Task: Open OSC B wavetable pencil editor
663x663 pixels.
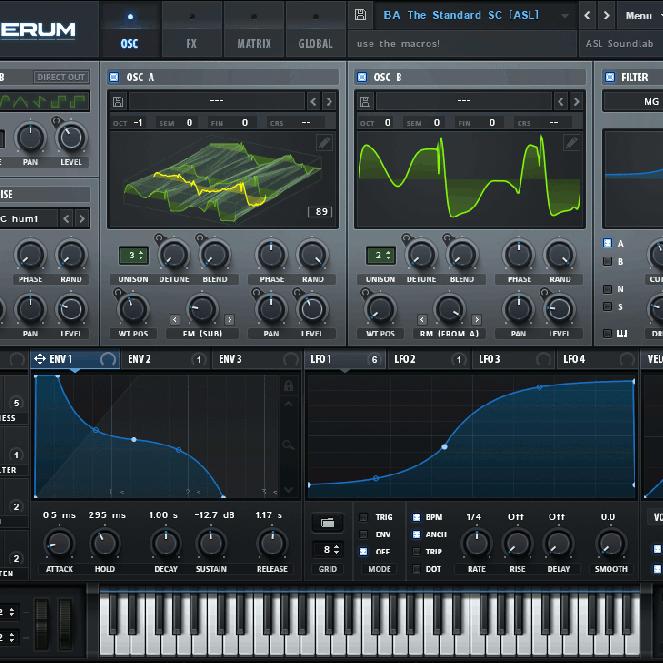Action: coord(571,142)
